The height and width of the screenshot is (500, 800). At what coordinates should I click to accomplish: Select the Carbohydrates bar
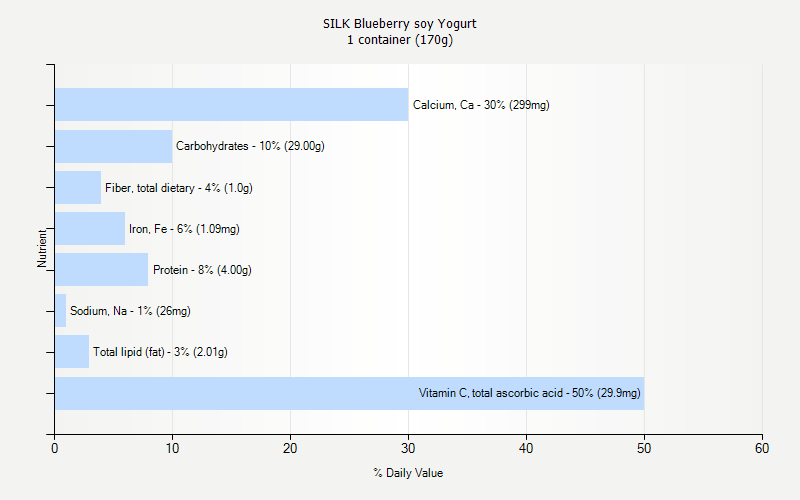click(x=114, y=146)
